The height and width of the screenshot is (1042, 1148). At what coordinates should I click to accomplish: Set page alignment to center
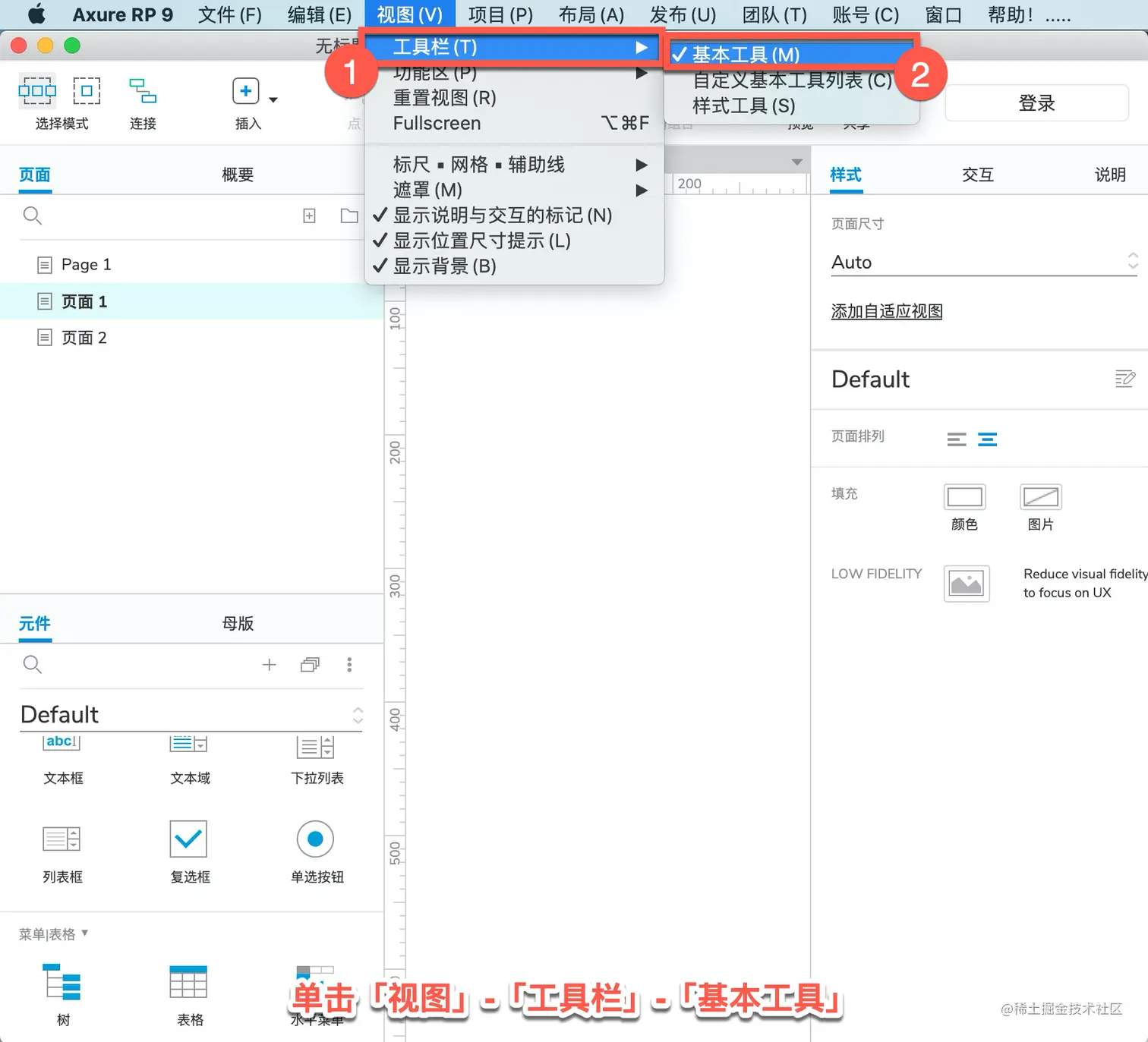coord(987,439)
